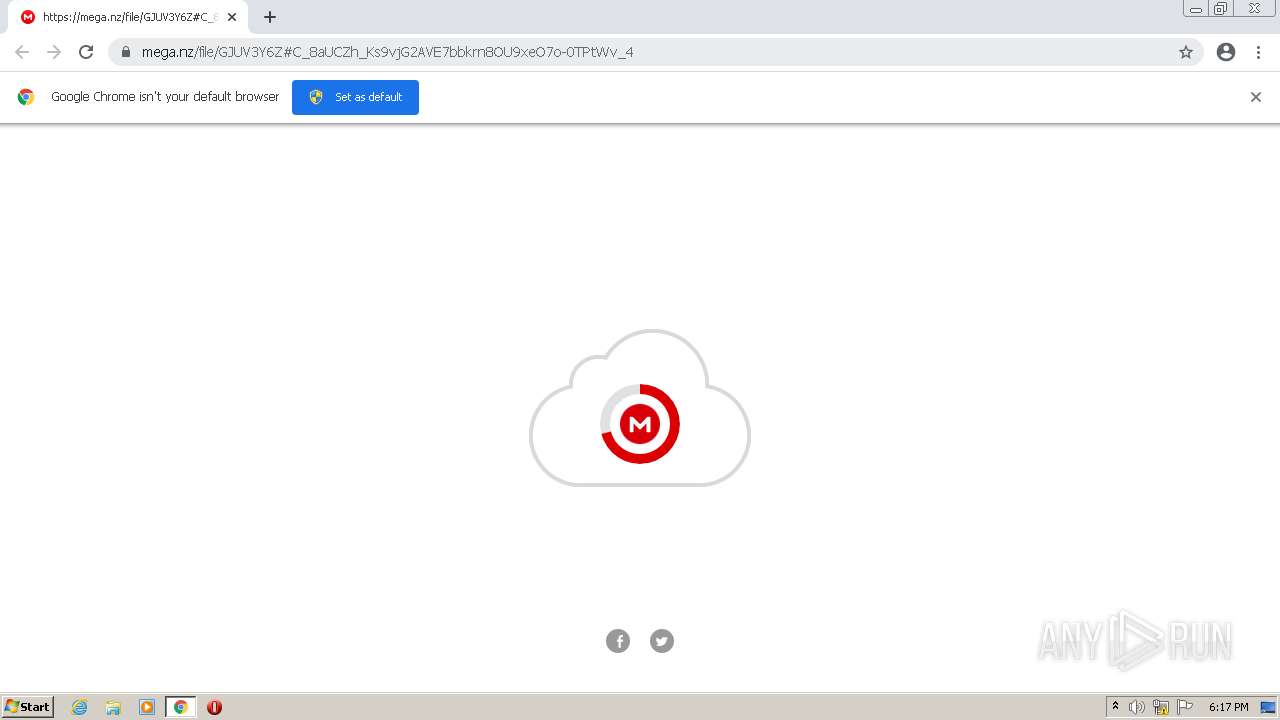Click the 6:17 PM clock
1280x720 pixels.
click(1228, 707)
